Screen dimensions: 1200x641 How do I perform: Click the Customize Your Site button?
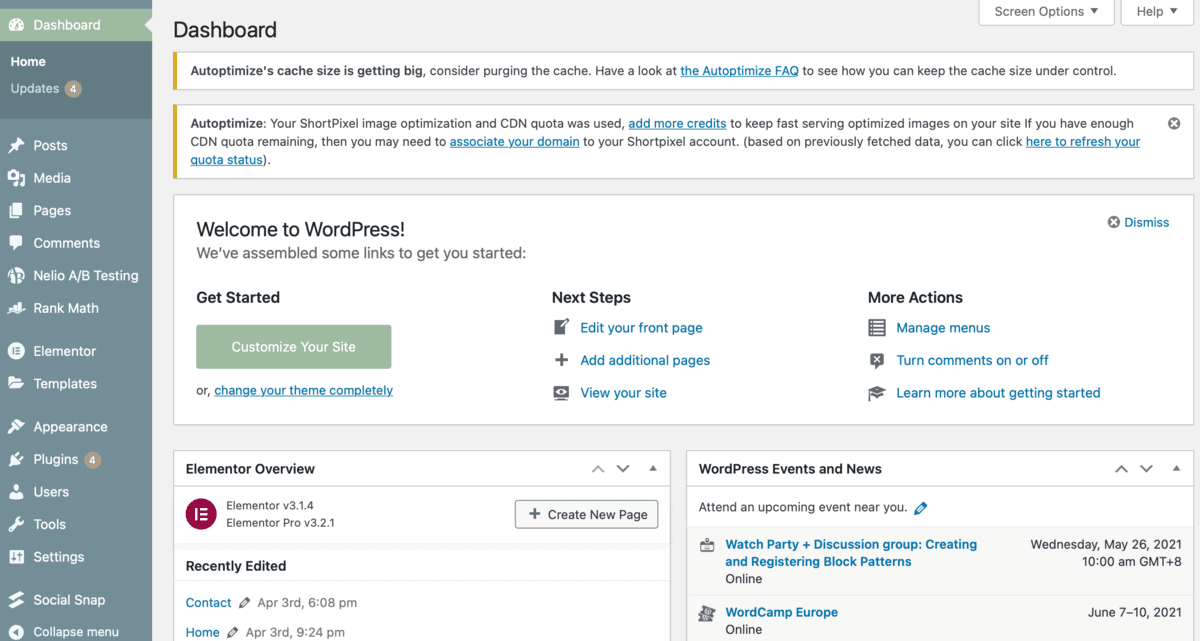[293, 347]
